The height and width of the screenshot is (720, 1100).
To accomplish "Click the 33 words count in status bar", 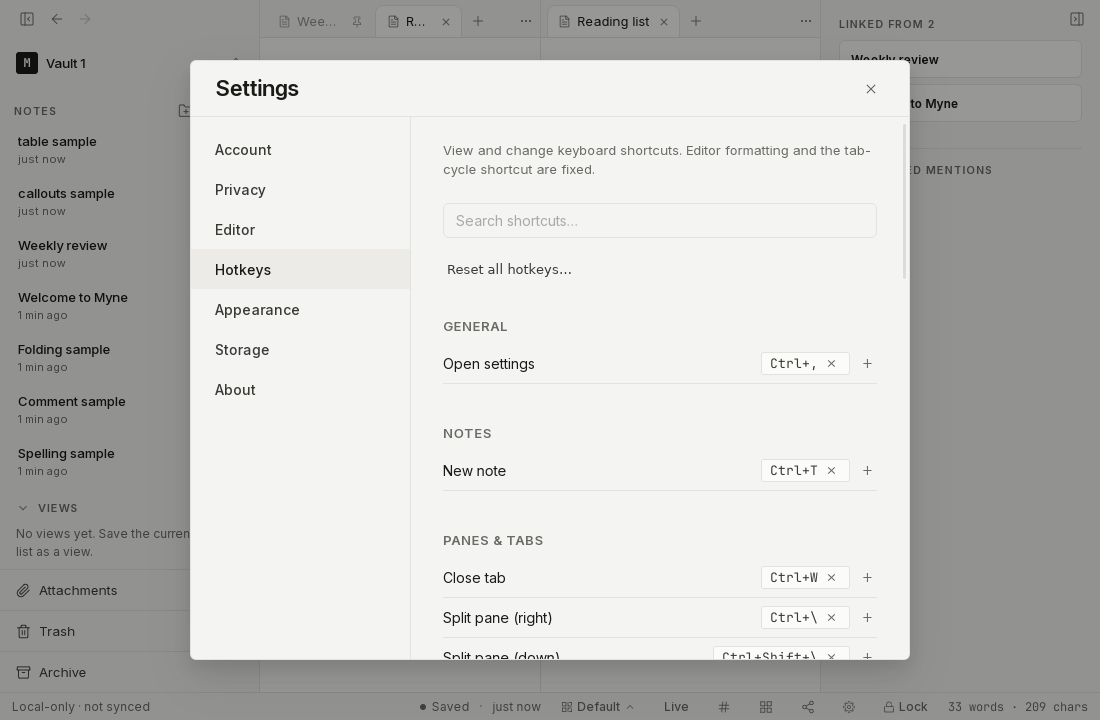I will click(976, 707).
